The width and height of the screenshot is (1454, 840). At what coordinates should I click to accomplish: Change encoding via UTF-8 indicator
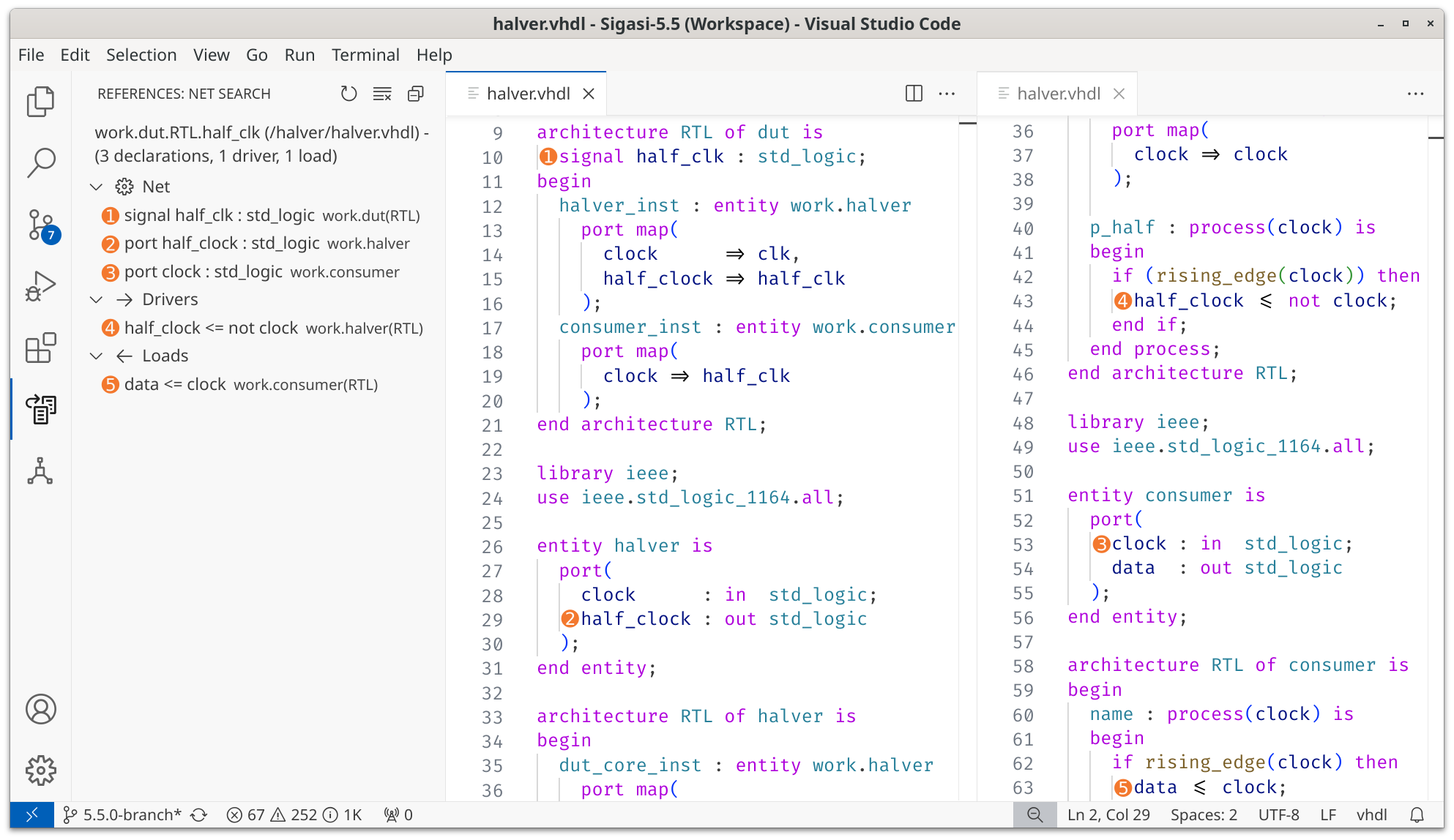(1278, 814)
